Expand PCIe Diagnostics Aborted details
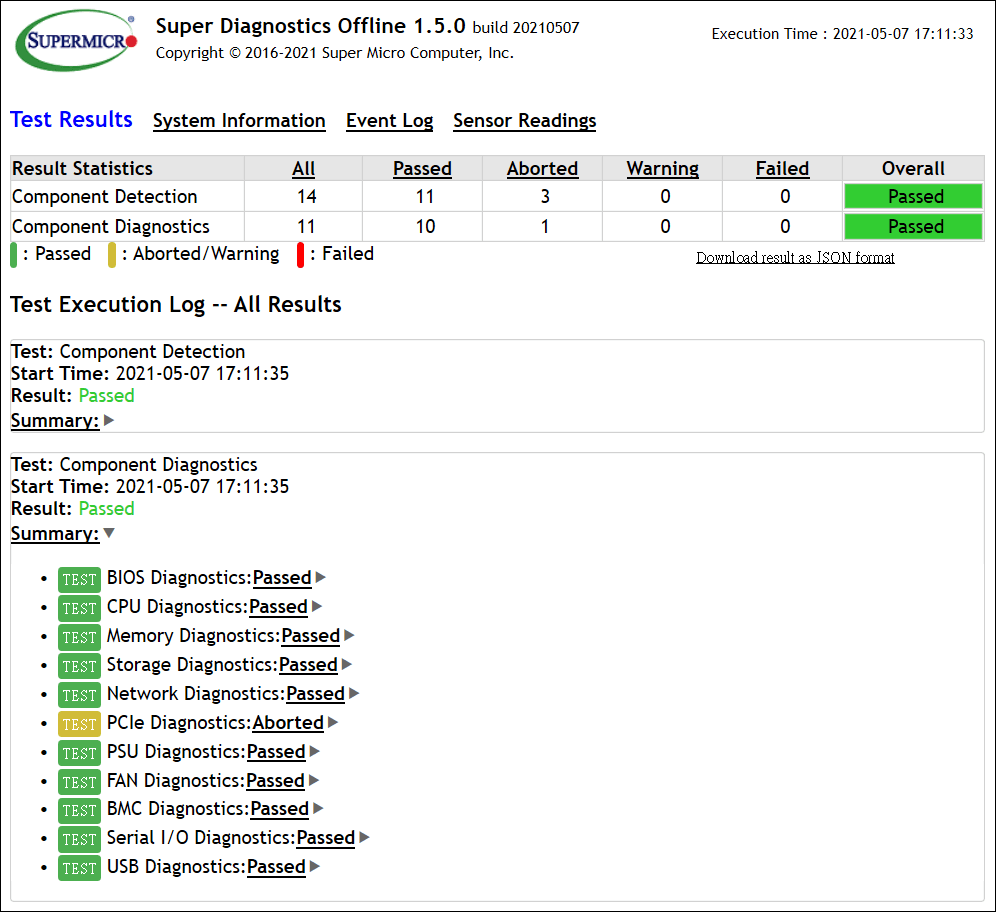Viewport: 996px width, 912px height. click(x=333, y=723)
